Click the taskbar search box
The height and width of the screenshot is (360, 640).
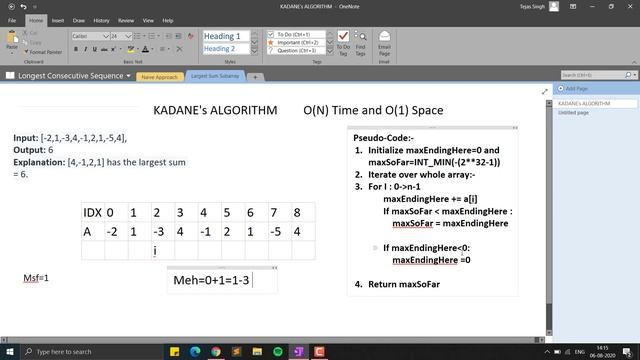(x=91, y=351)
